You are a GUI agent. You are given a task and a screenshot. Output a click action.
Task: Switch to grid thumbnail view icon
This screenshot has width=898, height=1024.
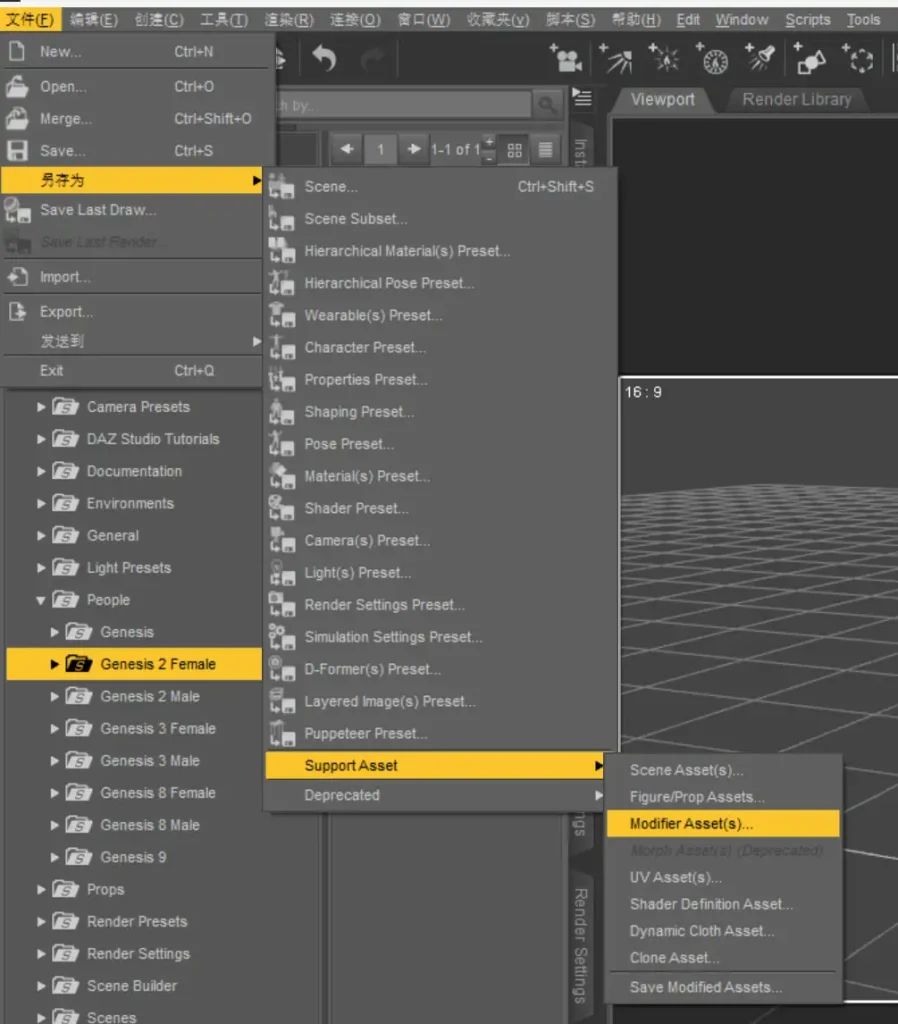coord(515,150)
